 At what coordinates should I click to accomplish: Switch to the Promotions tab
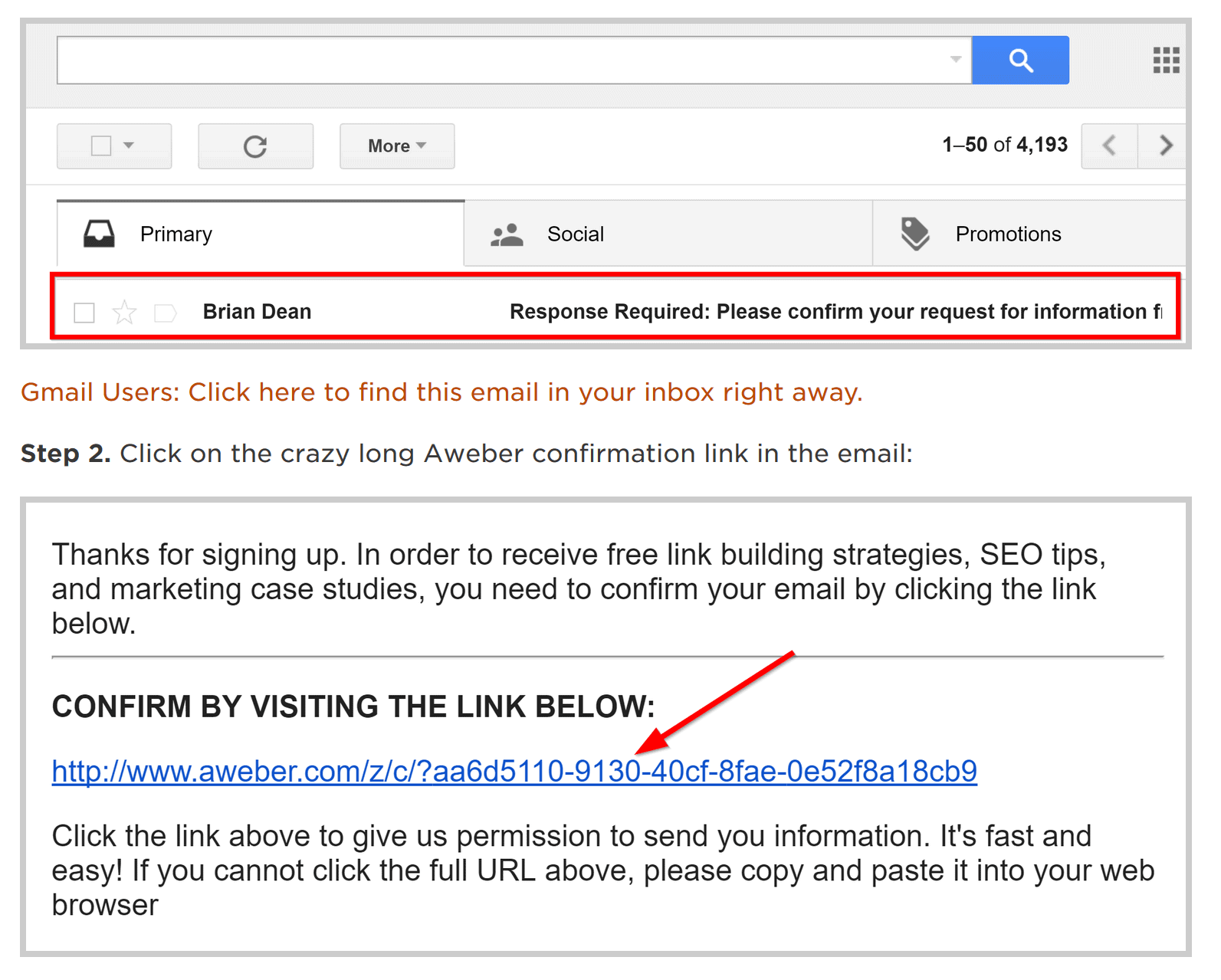[x=1029, y=234]
